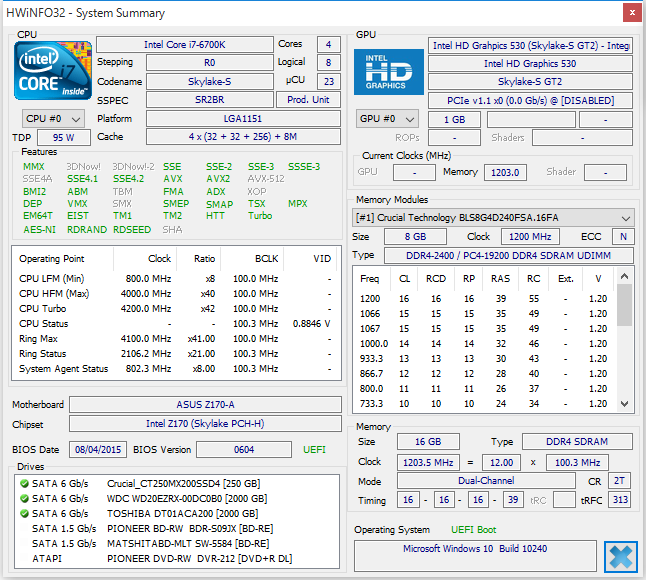
Task: Click the memory timings scrollbar down arrow
Action: click(x=625, y=404)
